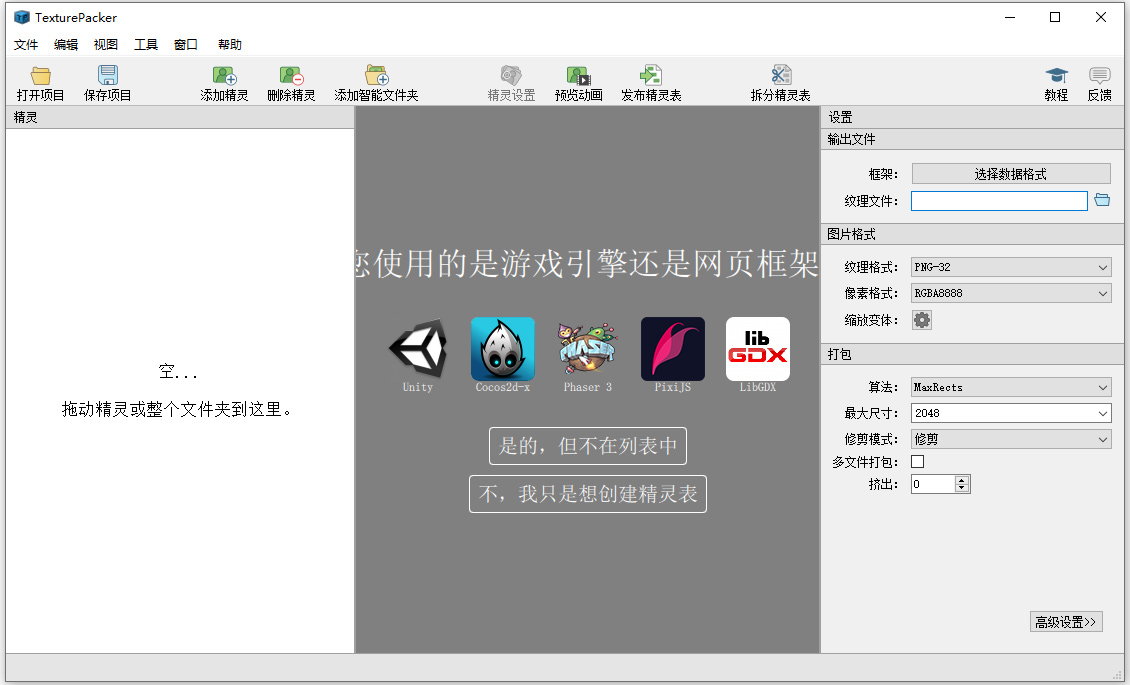Add sprites using the 添加精灵 icon
The width and height of the screenshot is (1130, 685).
coord(223,82)
